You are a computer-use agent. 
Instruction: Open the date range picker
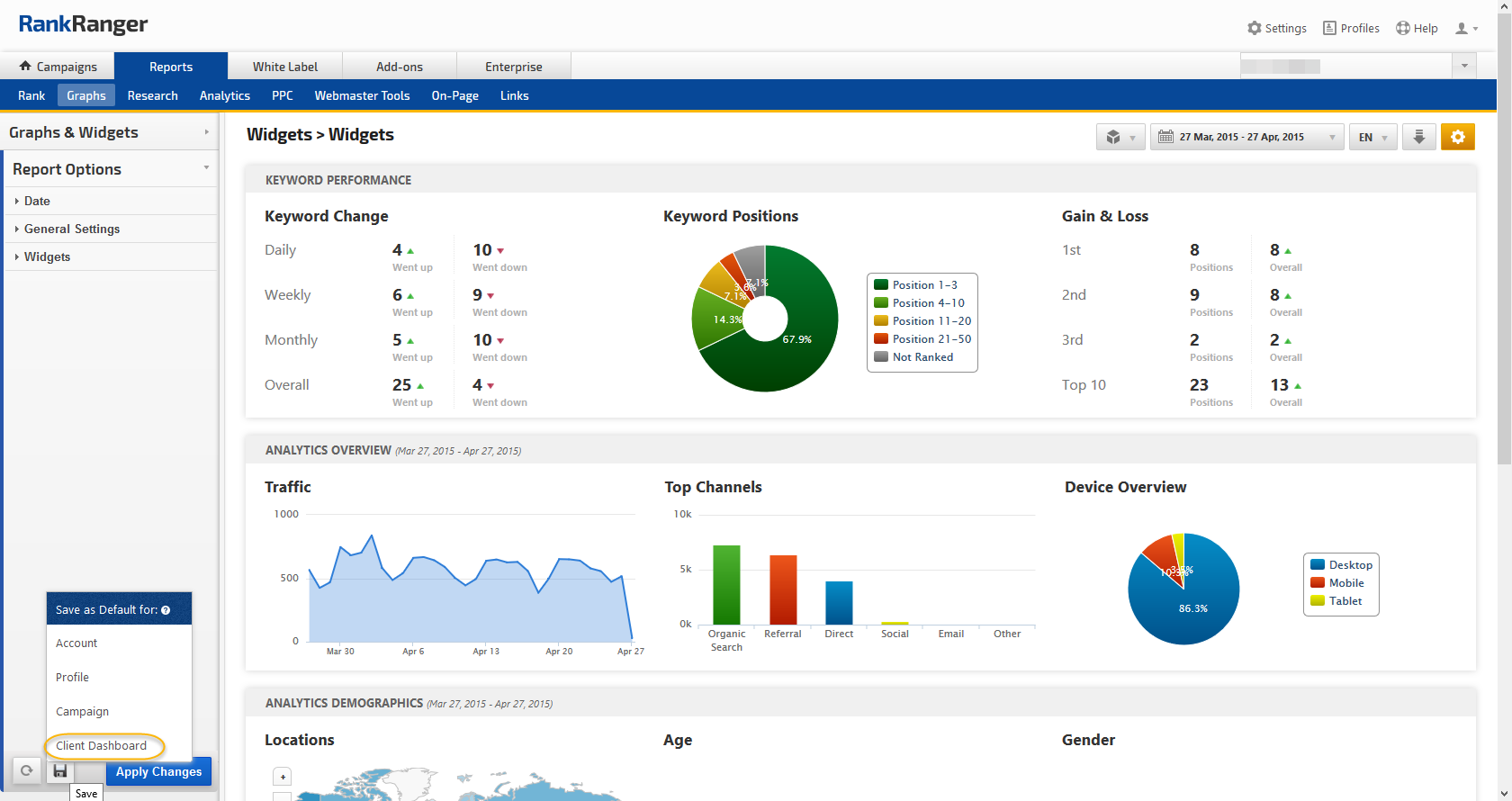point(1246,137)
